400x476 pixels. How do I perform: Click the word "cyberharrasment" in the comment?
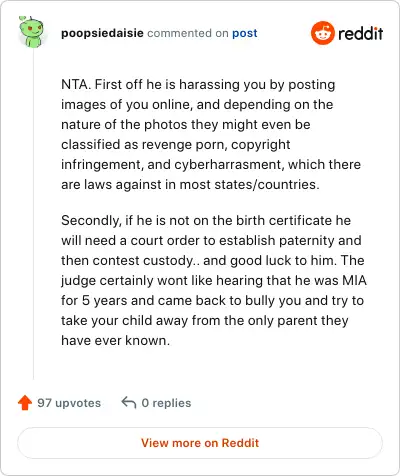(229, 164)
